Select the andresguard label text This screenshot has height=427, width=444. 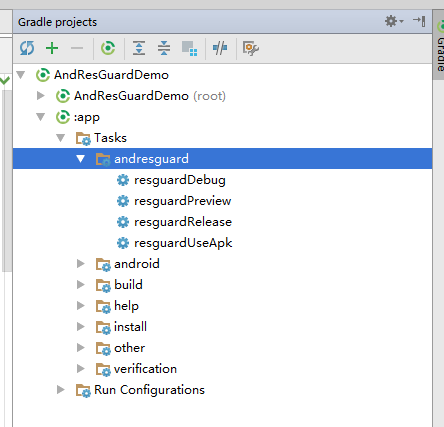(151, 159)
